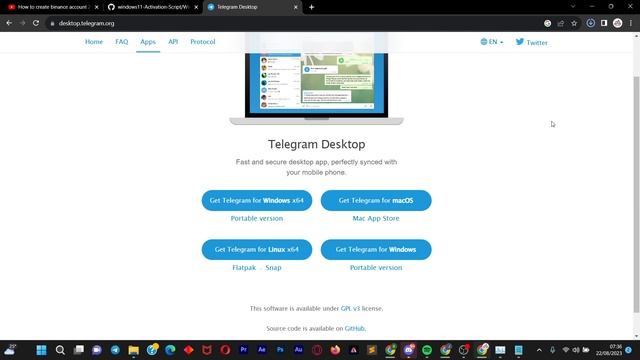
Task: Open API in site navigation
Action: coord(173,42)
